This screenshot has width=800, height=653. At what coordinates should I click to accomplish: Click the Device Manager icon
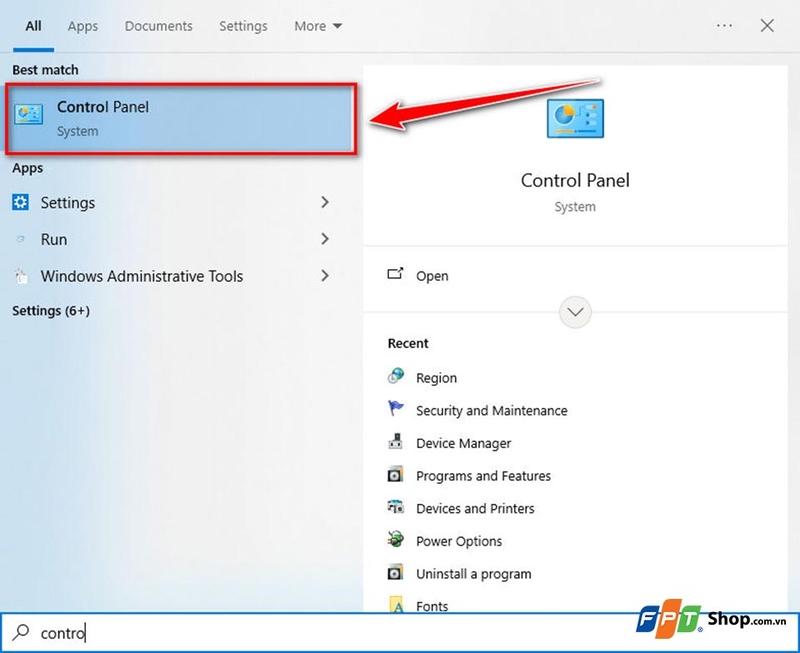pyautogui.click(x=395, y=442)
